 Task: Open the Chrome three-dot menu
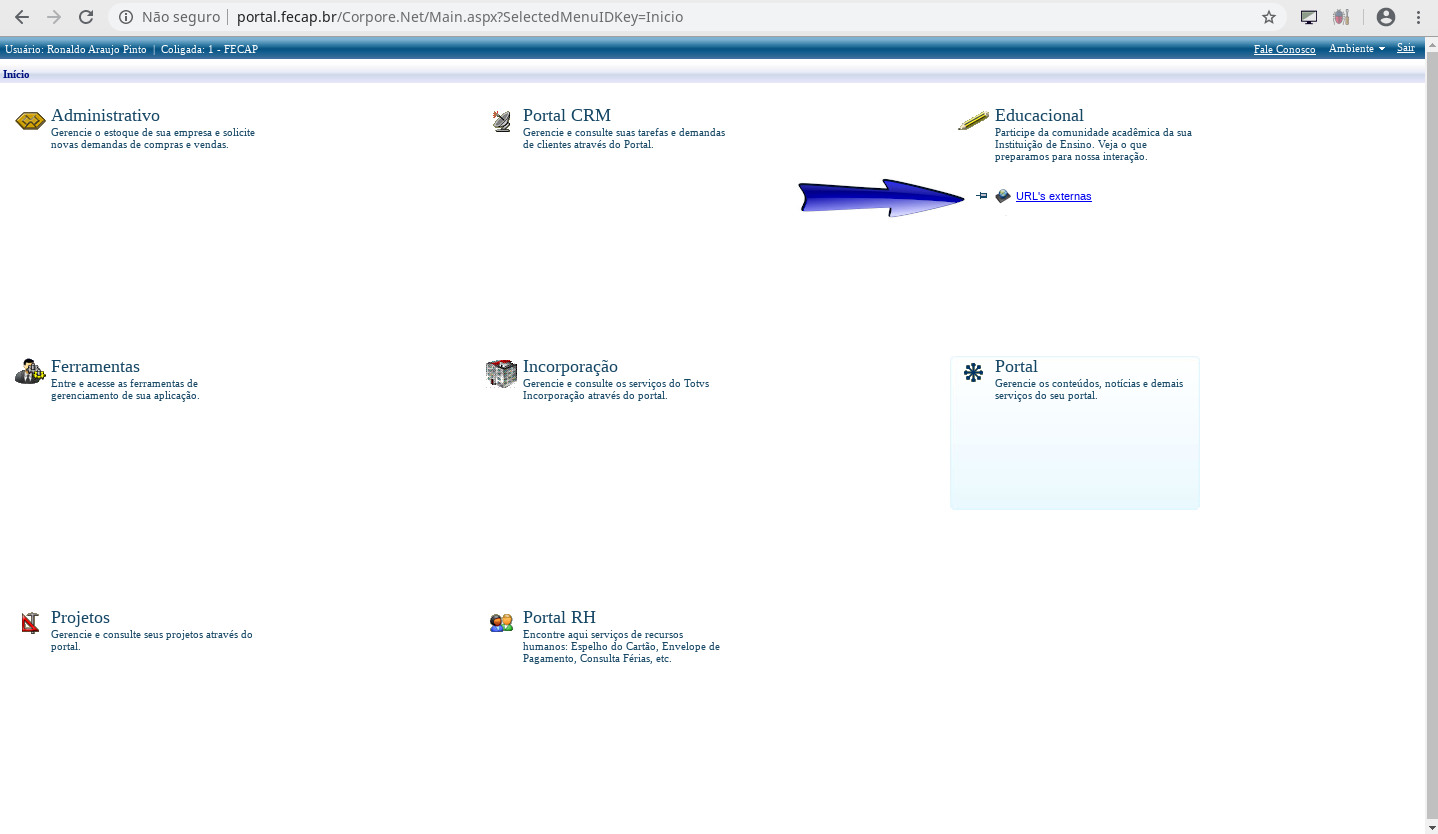(1419, 17)
